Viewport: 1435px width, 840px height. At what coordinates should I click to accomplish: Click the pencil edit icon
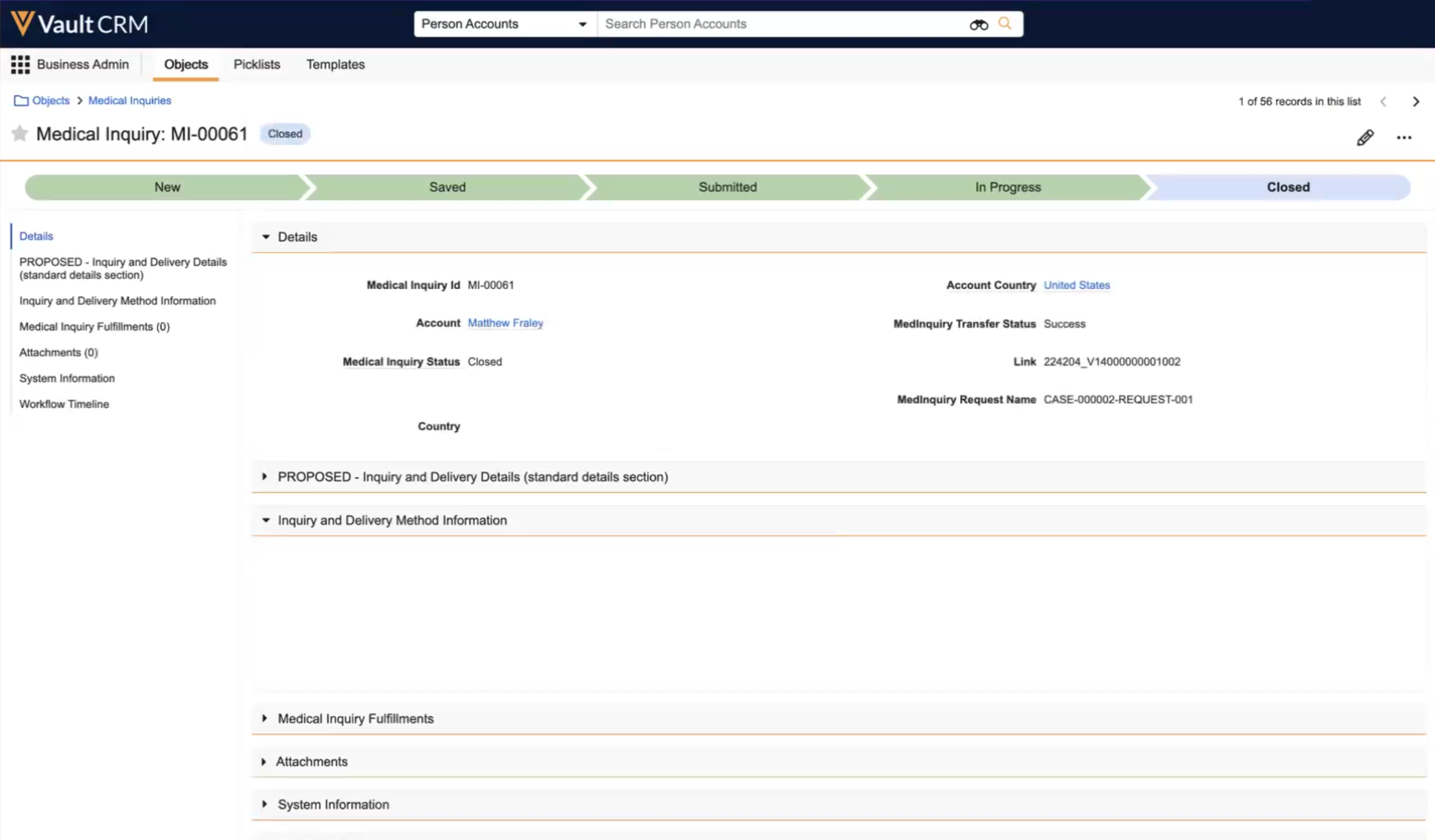click(1365, 137)
